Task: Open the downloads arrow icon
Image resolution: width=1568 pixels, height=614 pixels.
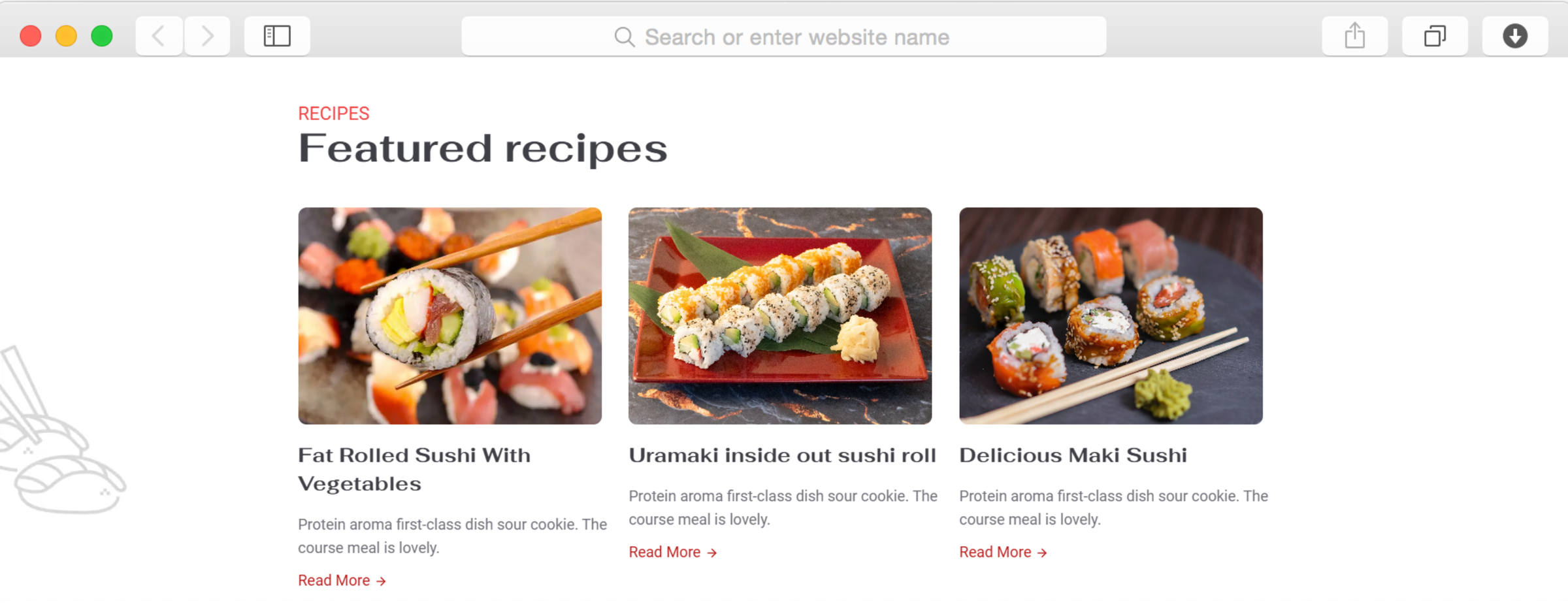Action: click(x=1514, y=36)
